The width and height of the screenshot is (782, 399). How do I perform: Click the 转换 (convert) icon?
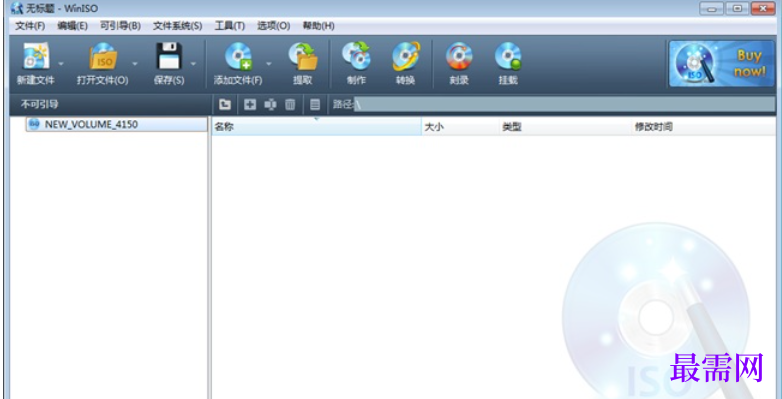[405, 56]
